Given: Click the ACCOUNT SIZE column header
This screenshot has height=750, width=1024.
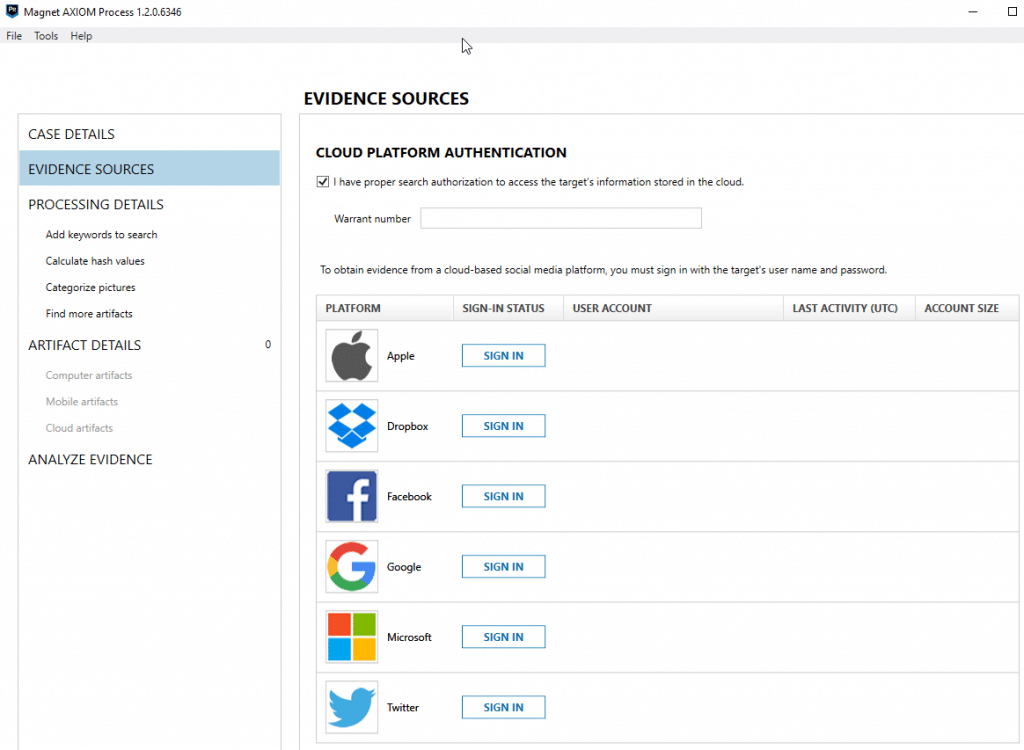Looking at the screenshot, I should tap(967, 308).
